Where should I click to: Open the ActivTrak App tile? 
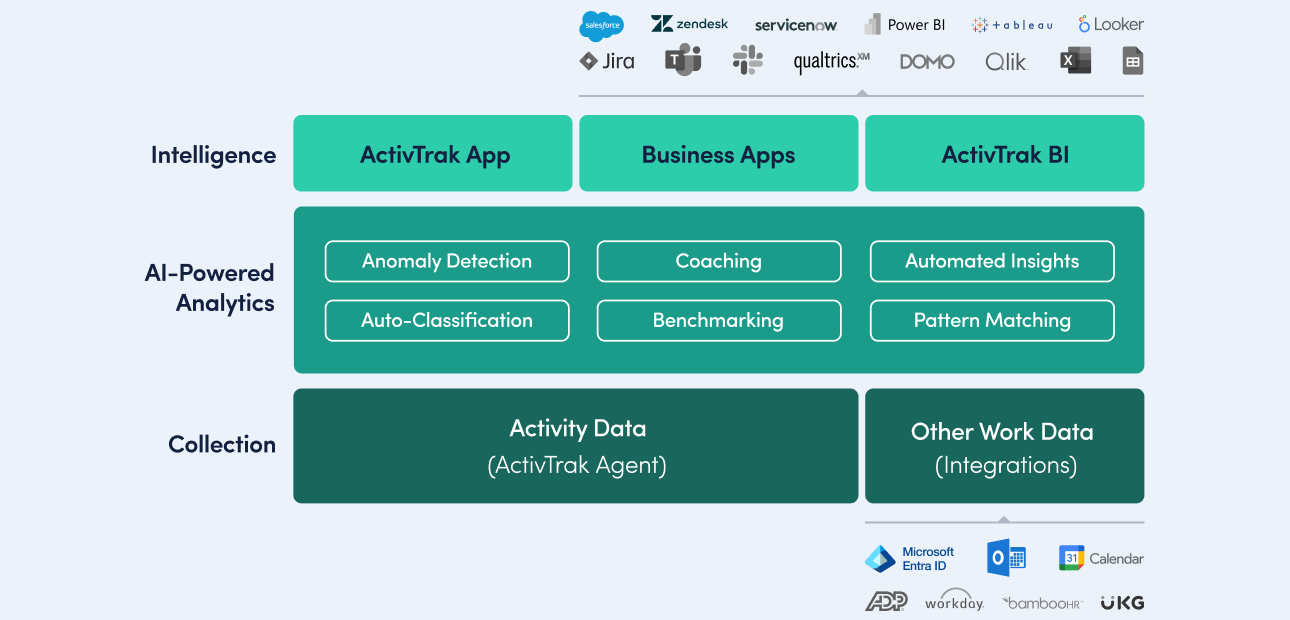(433, 154)
